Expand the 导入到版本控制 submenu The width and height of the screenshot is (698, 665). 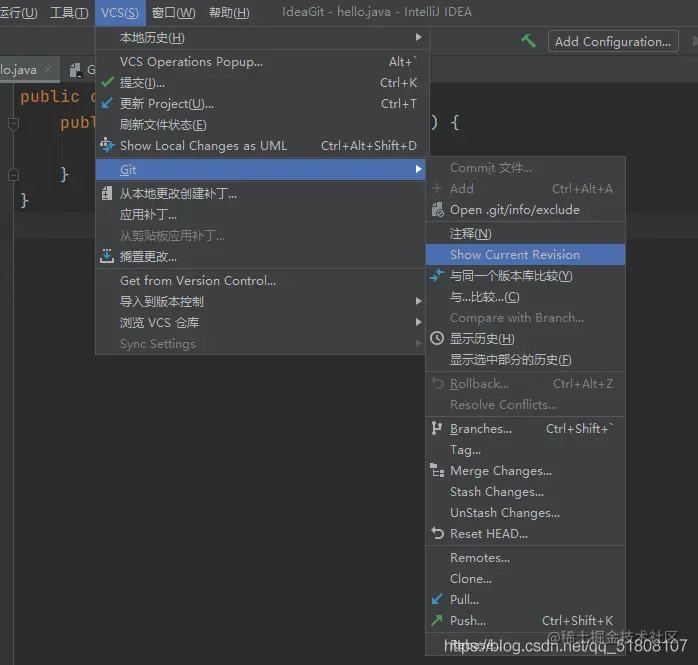click(x=418, y=301)
